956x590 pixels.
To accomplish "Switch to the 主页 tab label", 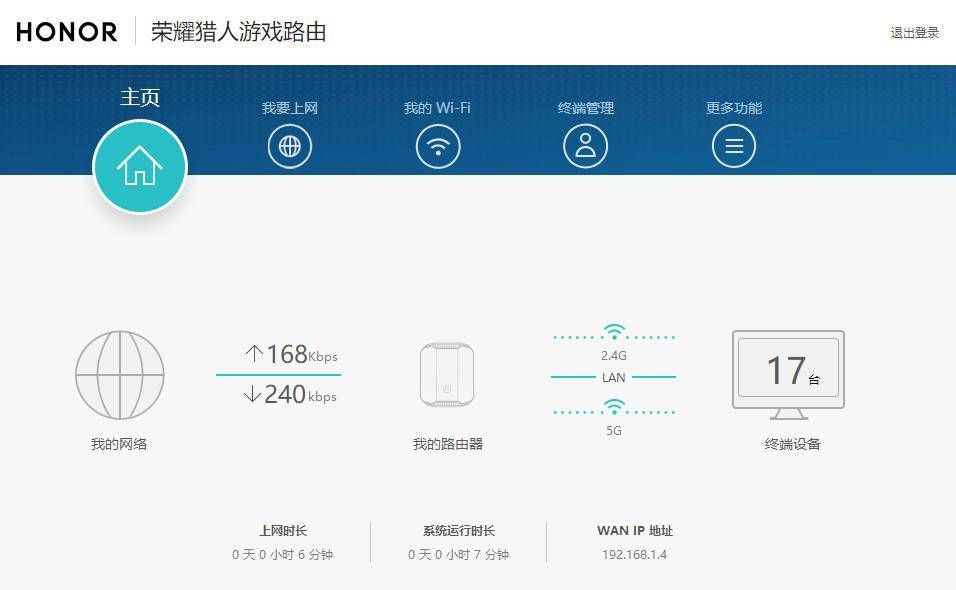I will (x=140, y=98).
